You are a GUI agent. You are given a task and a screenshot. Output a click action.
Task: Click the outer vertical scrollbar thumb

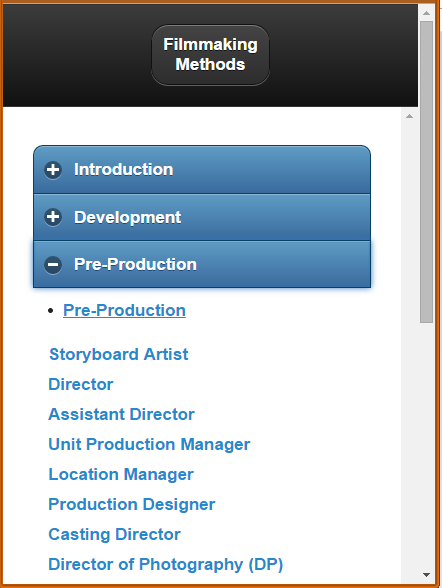(x=426, y=172)
